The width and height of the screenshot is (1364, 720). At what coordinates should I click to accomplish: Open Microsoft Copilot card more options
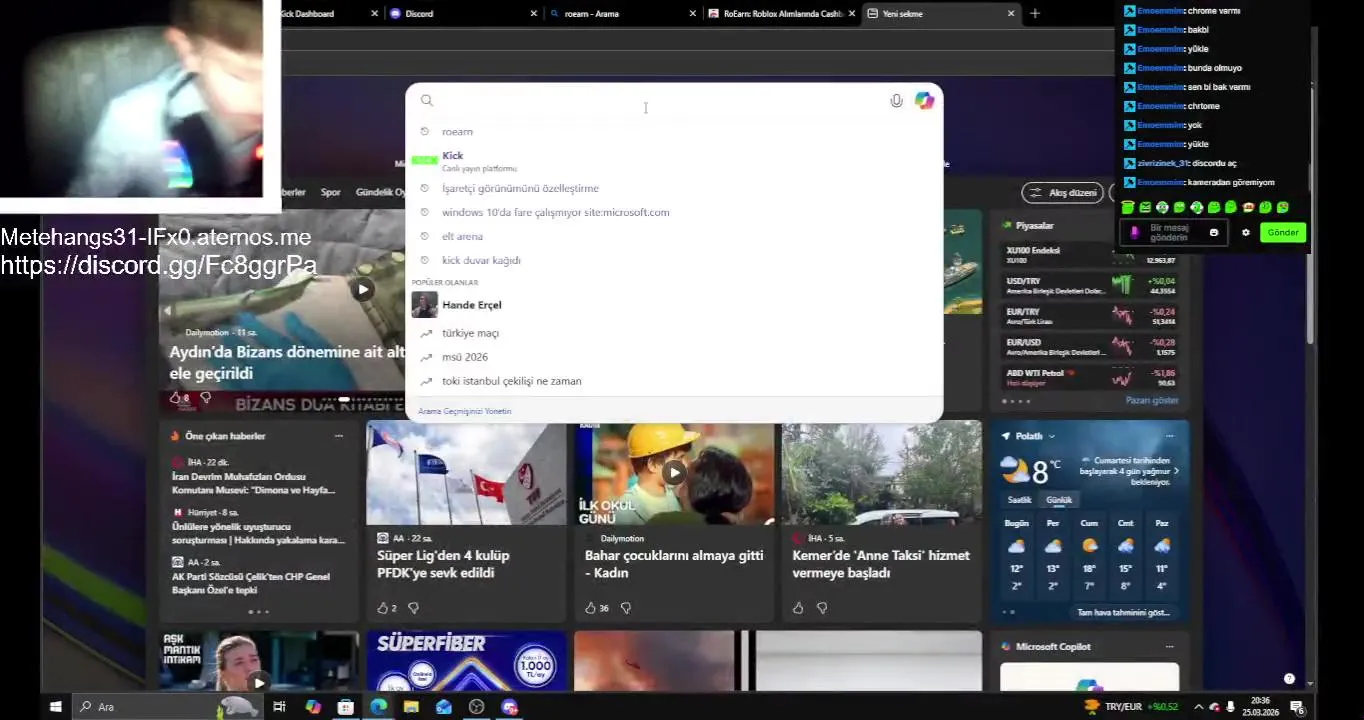(1170, 647)
